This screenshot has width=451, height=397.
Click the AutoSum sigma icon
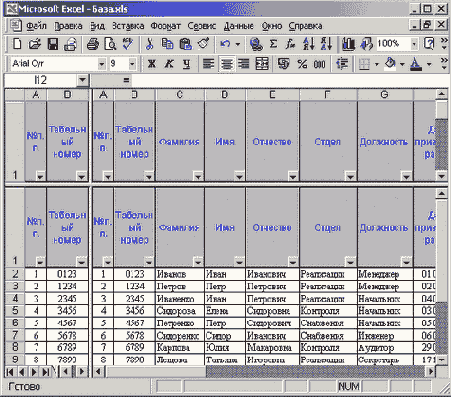point(273,44)
